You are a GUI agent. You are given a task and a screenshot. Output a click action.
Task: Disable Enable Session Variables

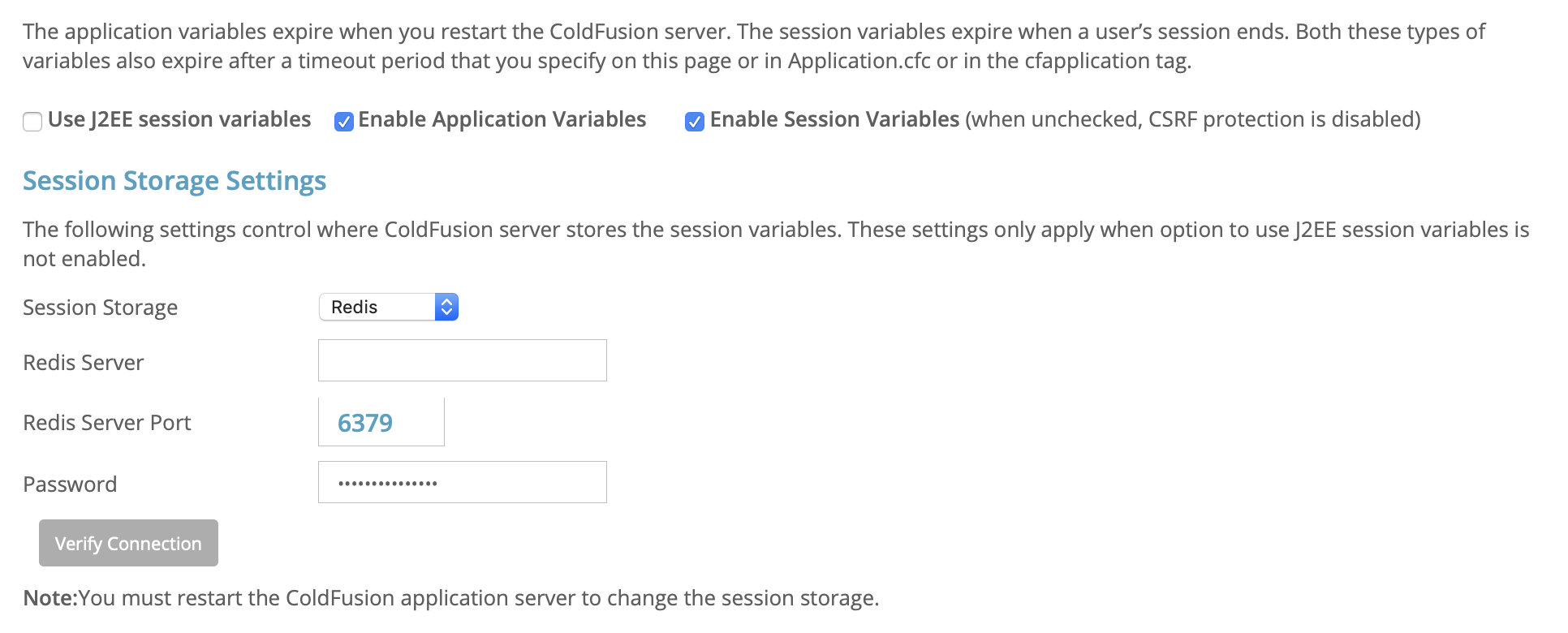(694, 121)
